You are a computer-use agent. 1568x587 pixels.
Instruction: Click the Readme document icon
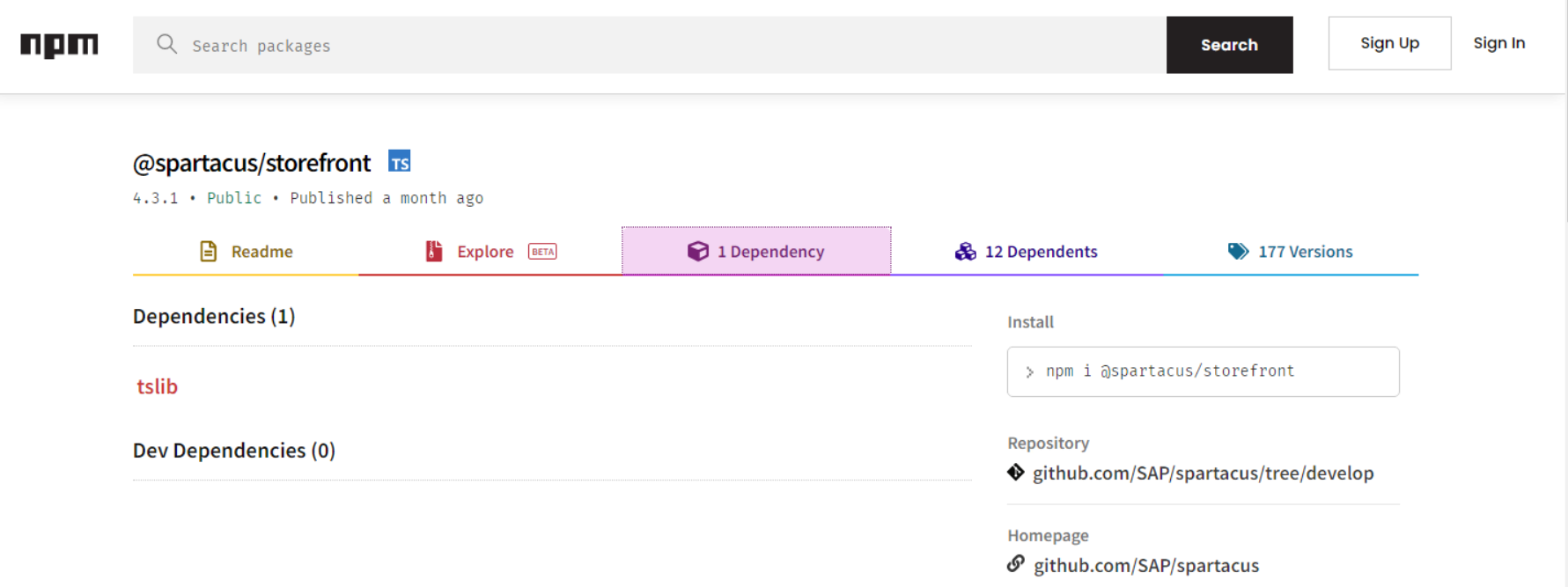[208, 252]
